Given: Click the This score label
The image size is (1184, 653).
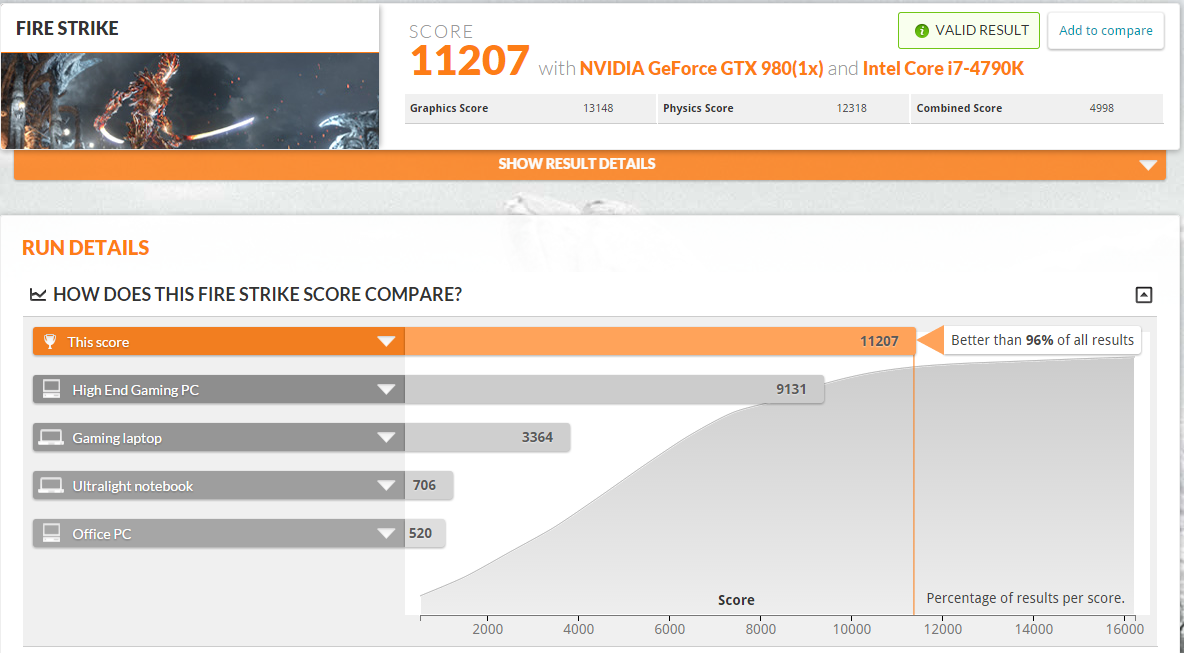Looking at the screenshot, I should (x=98, y=342).
